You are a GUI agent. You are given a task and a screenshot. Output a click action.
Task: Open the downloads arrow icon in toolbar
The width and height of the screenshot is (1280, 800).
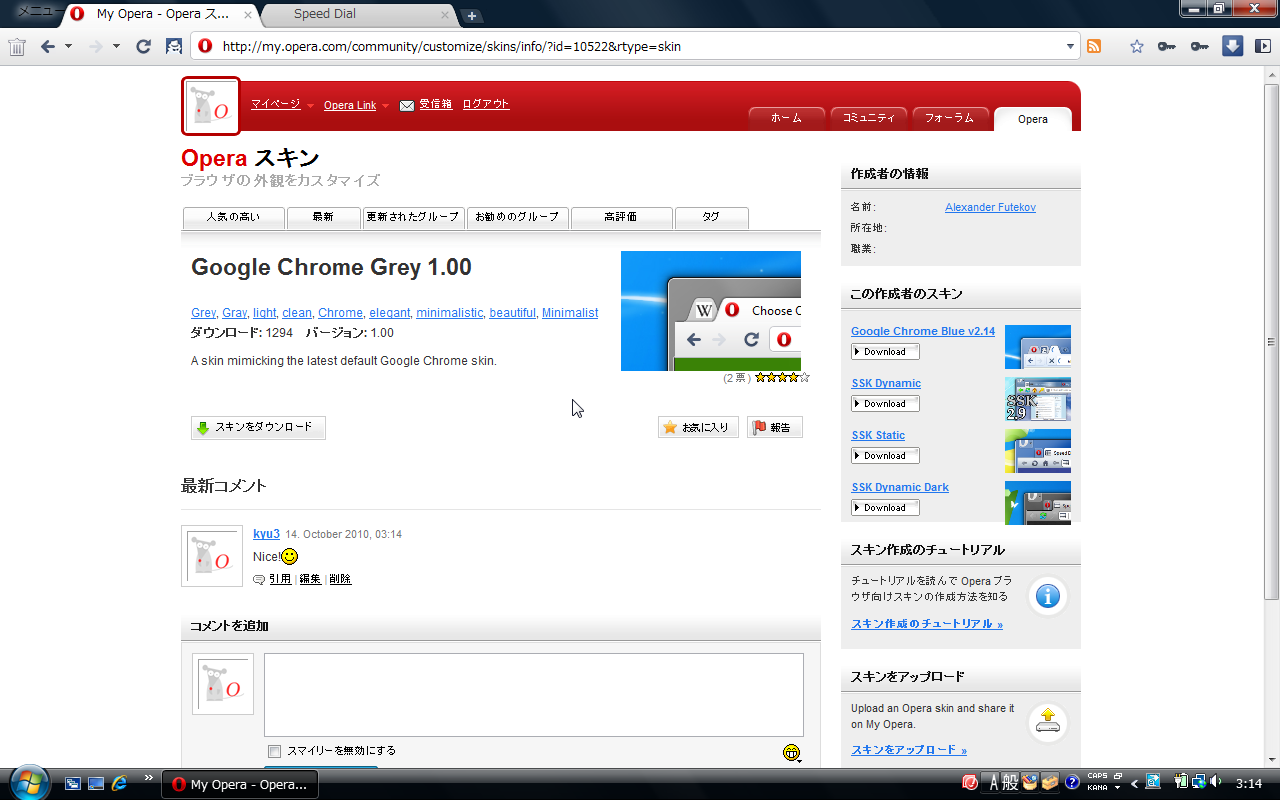[x=1233, y=46]
